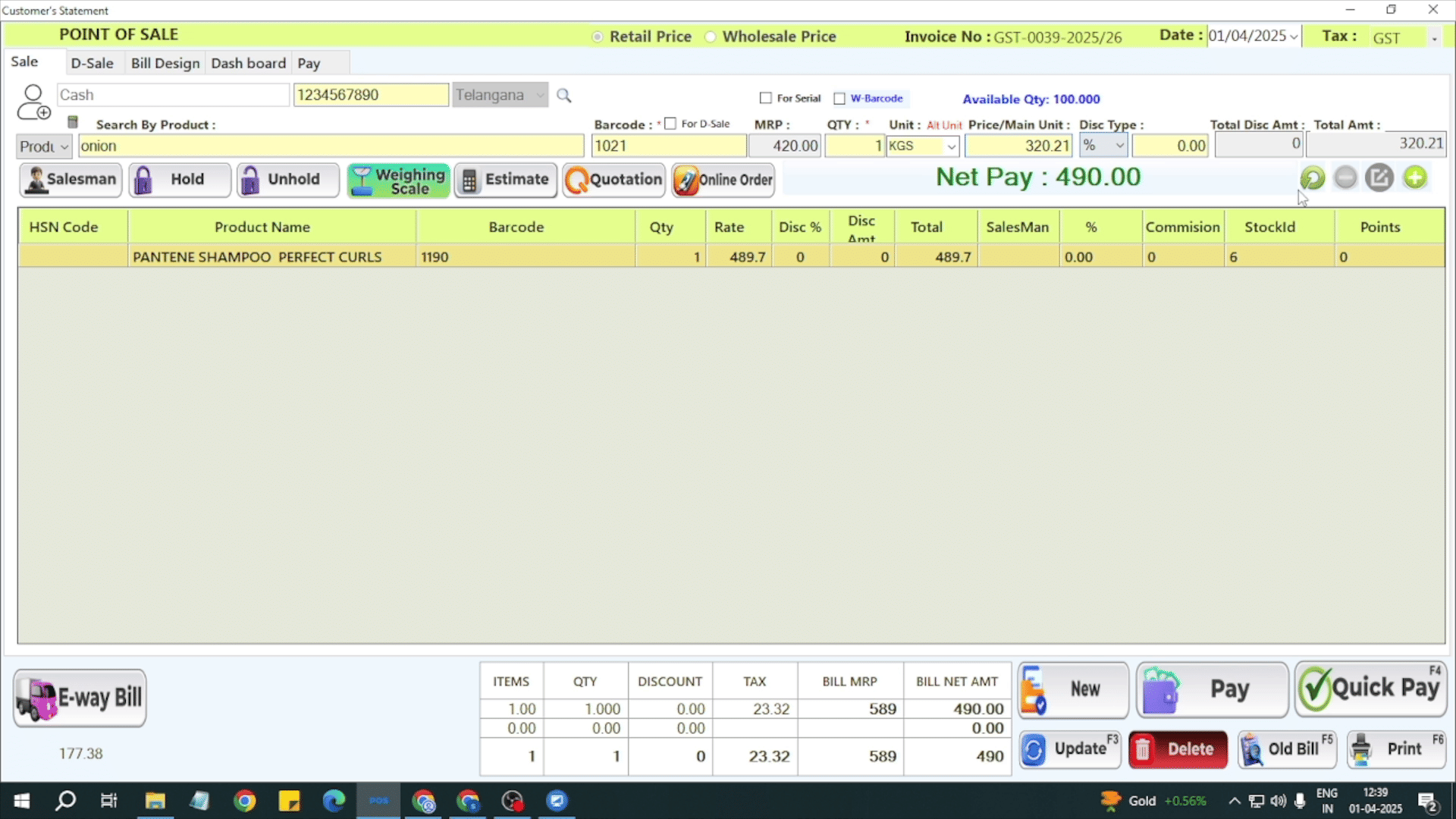The width and height of the screenshot is (1456, 819).
Task: Click the customer search magnifier icon
Action: pos(563,96)
